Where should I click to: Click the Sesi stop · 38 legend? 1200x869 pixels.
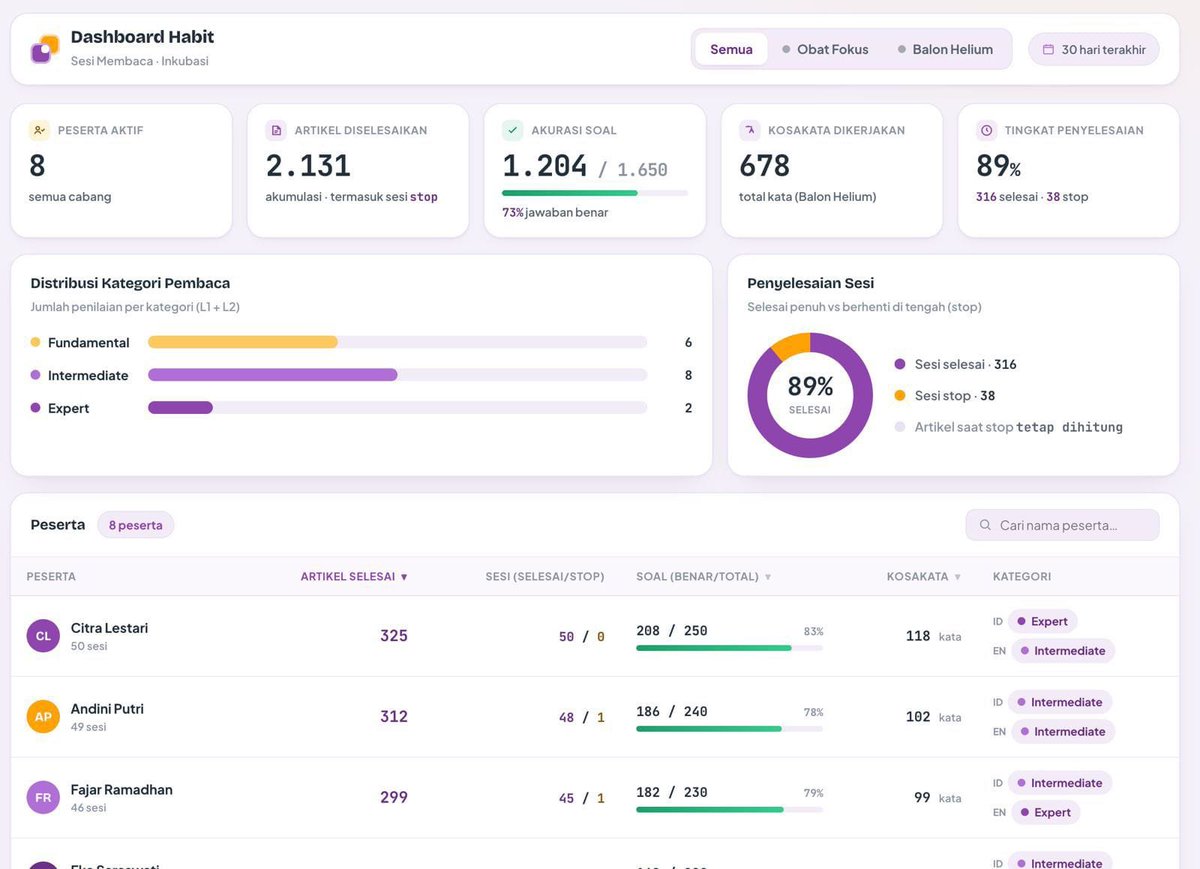pos(954,395)
